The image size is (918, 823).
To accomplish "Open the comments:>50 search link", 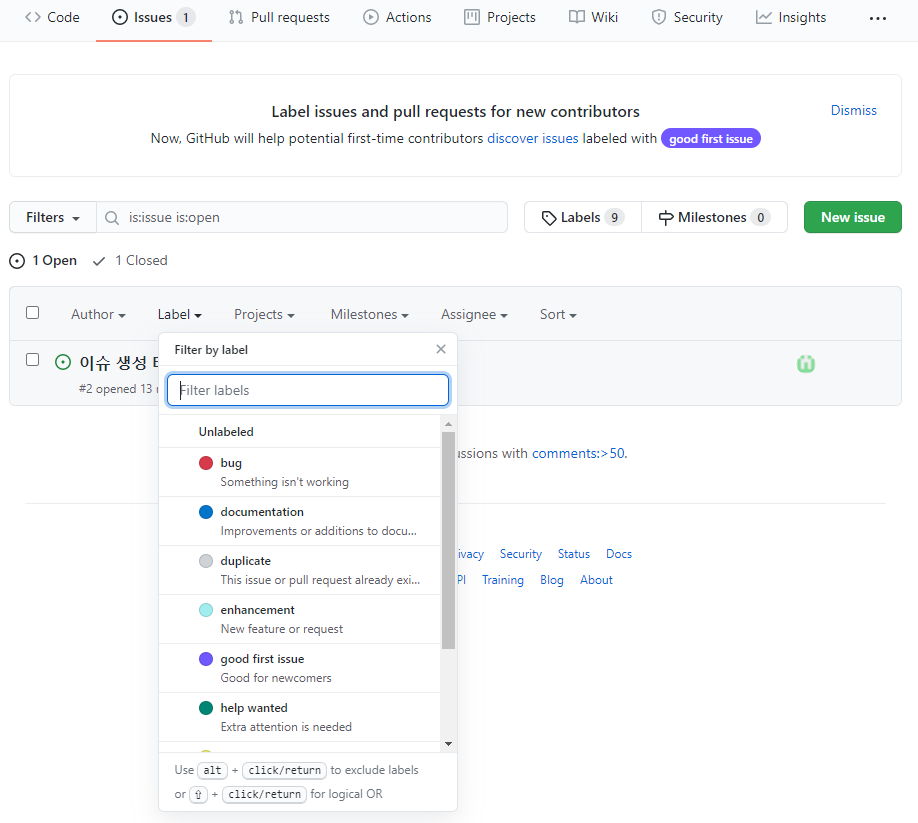I will click(578, 453).
